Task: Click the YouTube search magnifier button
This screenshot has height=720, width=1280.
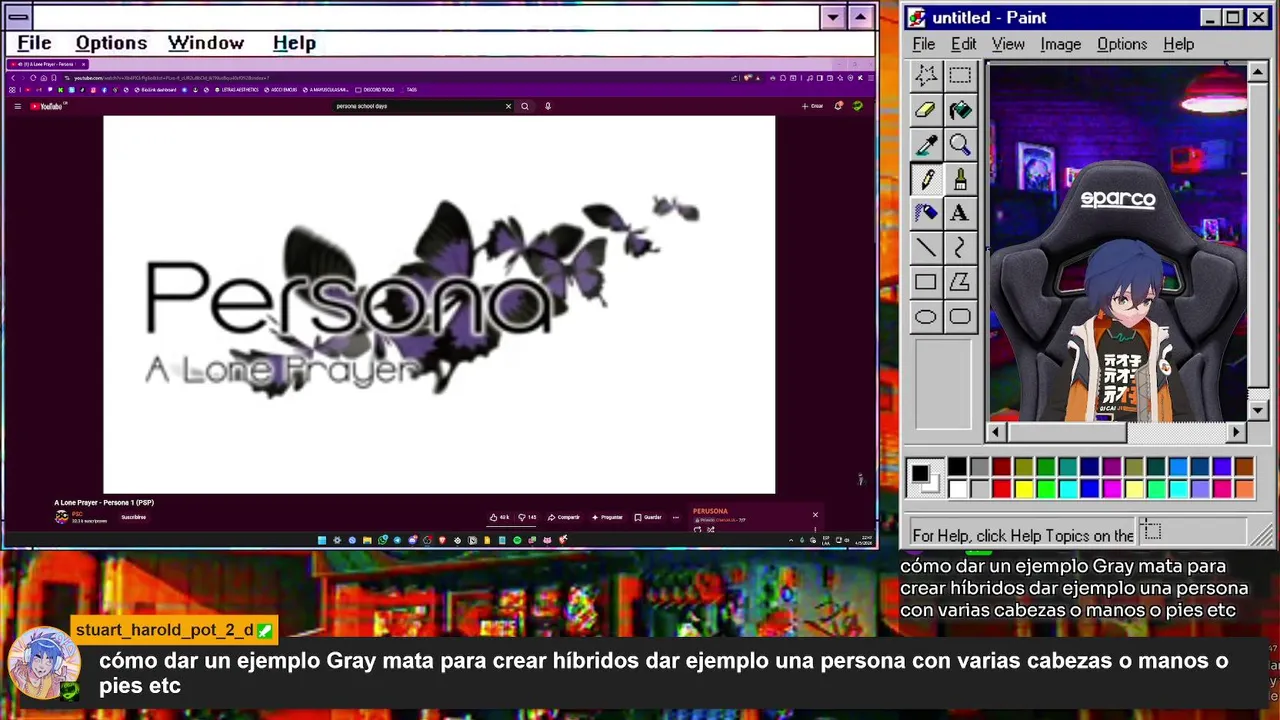Action: [x=524, y=106]
